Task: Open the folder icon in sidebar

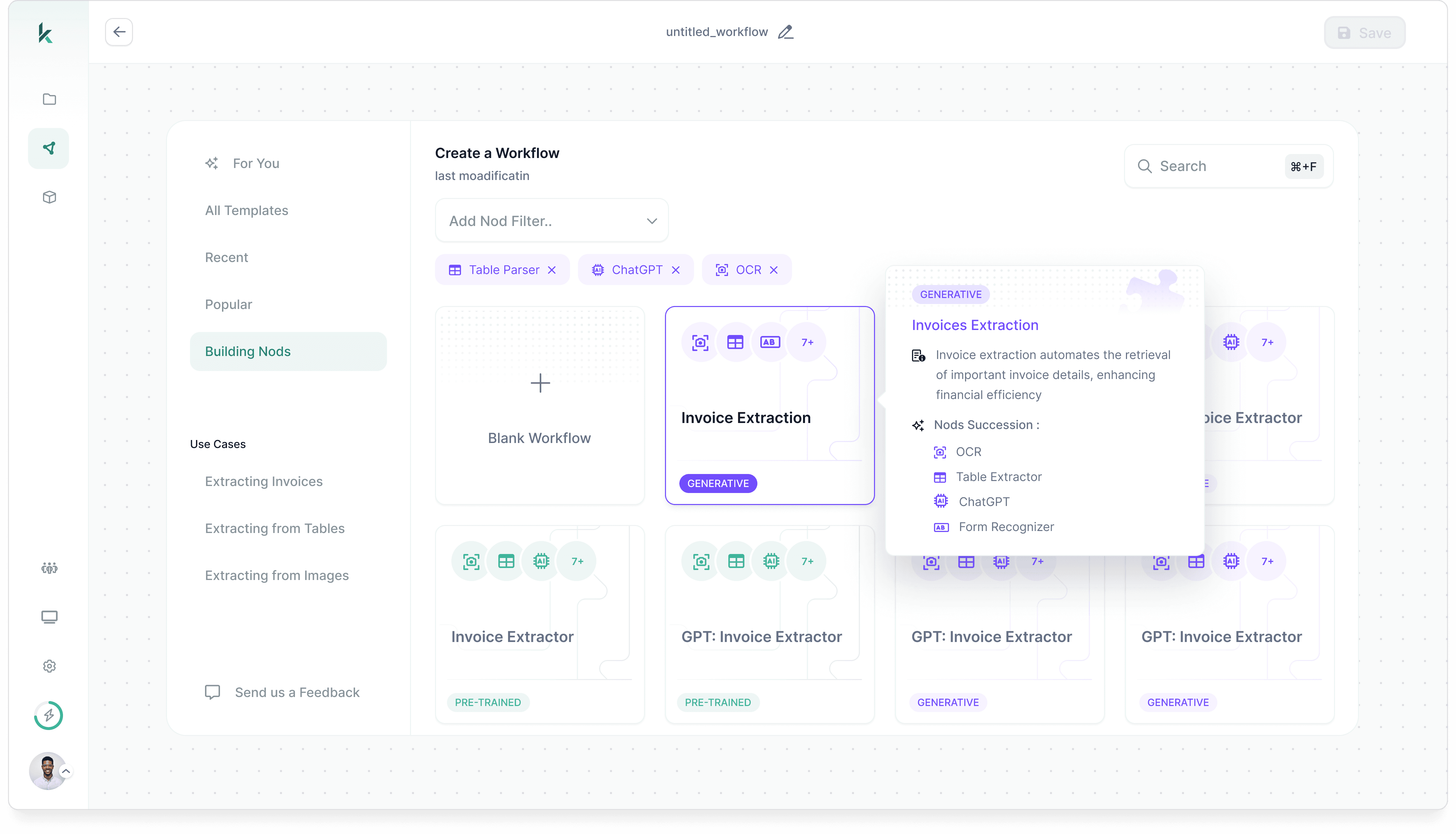Action: tap(49, 99)
